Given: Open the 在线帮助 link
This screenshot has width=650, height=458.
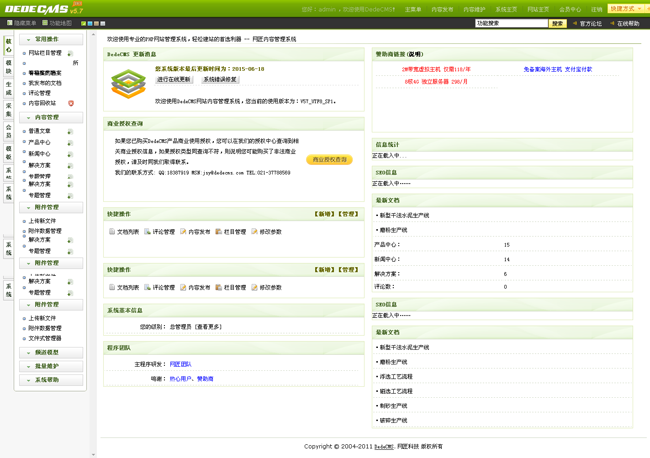Looking at the screenshot, I should [628, 24].
